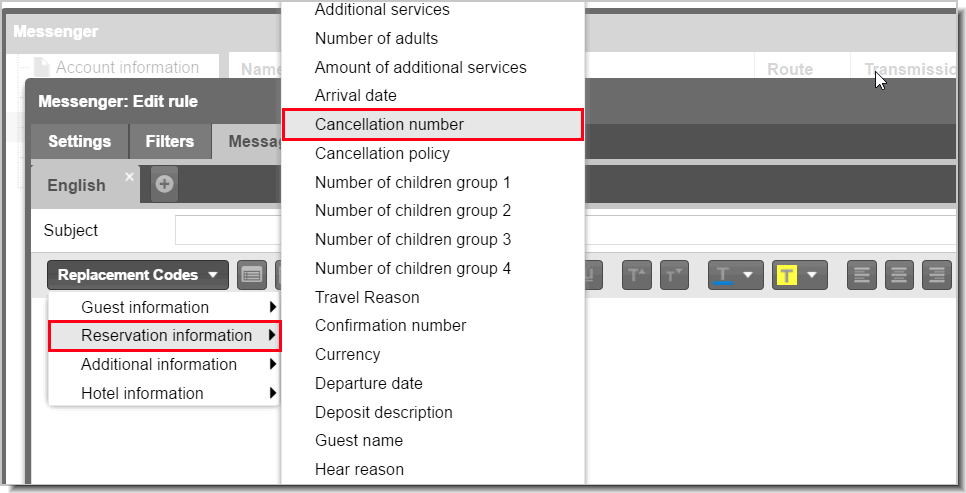966x493 pixels.
Task: Open the Replacement Codes dropdown
Action: pos(137,275)
